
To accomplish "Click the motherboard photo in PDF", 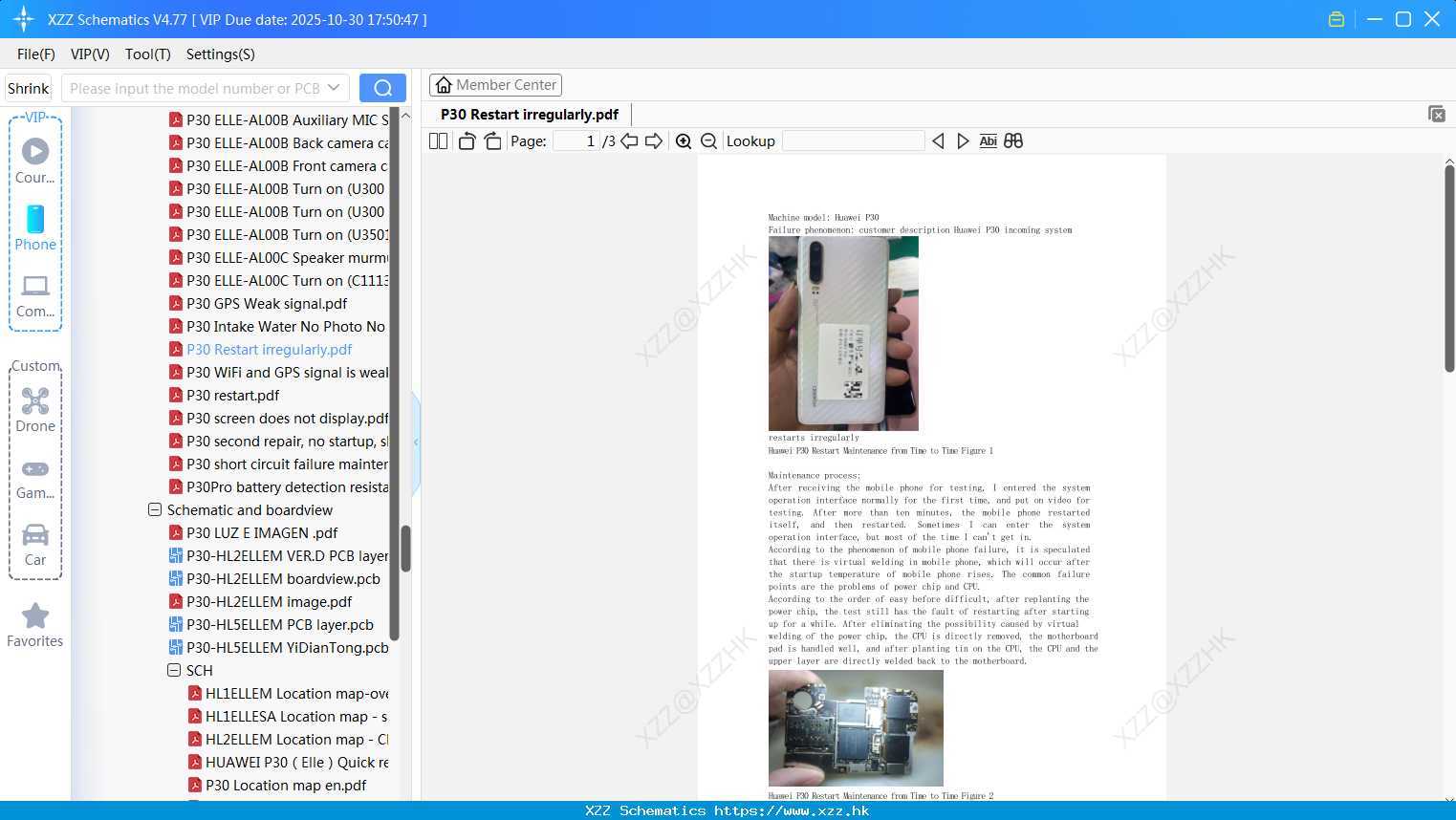I will click(x=856, y=728).
